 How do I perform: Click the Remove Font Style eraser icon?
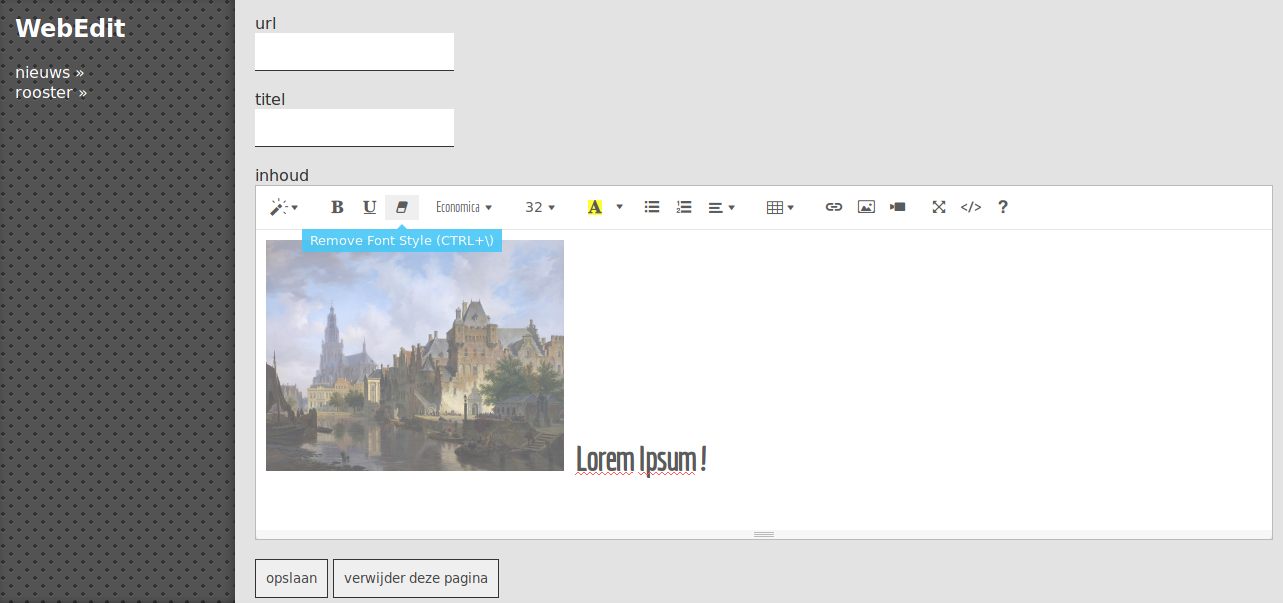pos(402,207)
